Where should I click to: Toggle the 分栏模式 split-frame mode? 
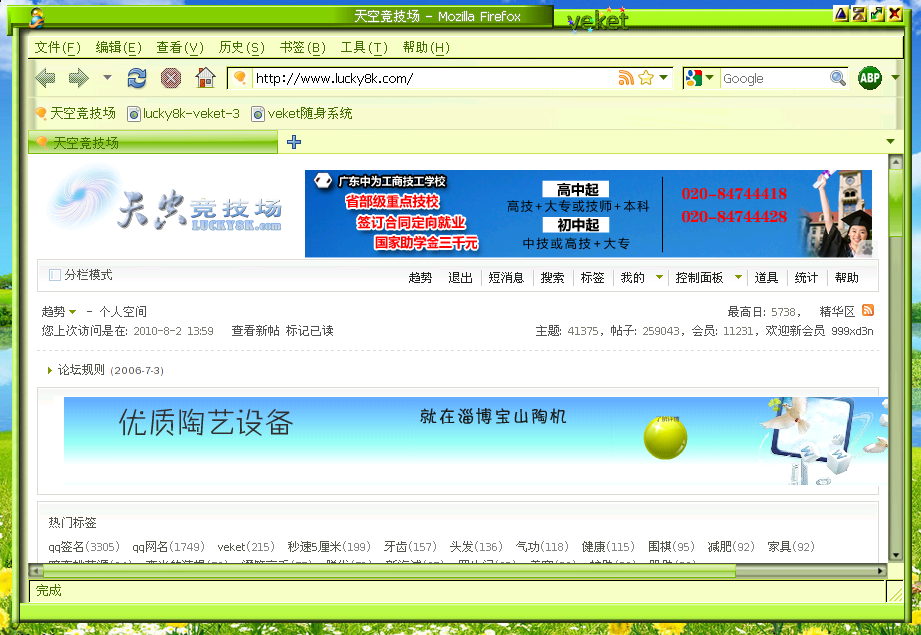[x=80, y=275]
